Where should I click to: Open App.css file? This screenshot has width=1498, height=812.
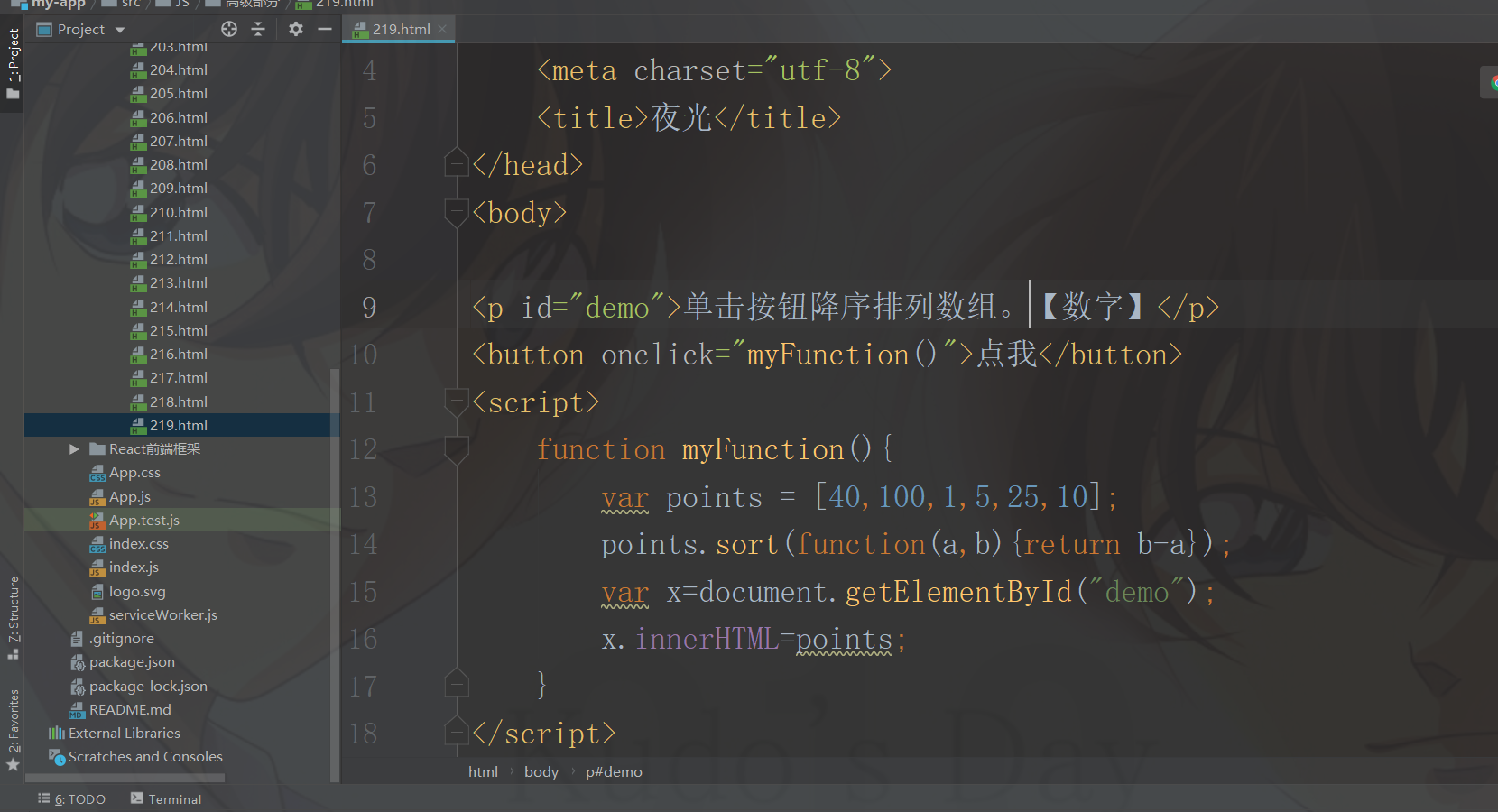pos(125,473)
